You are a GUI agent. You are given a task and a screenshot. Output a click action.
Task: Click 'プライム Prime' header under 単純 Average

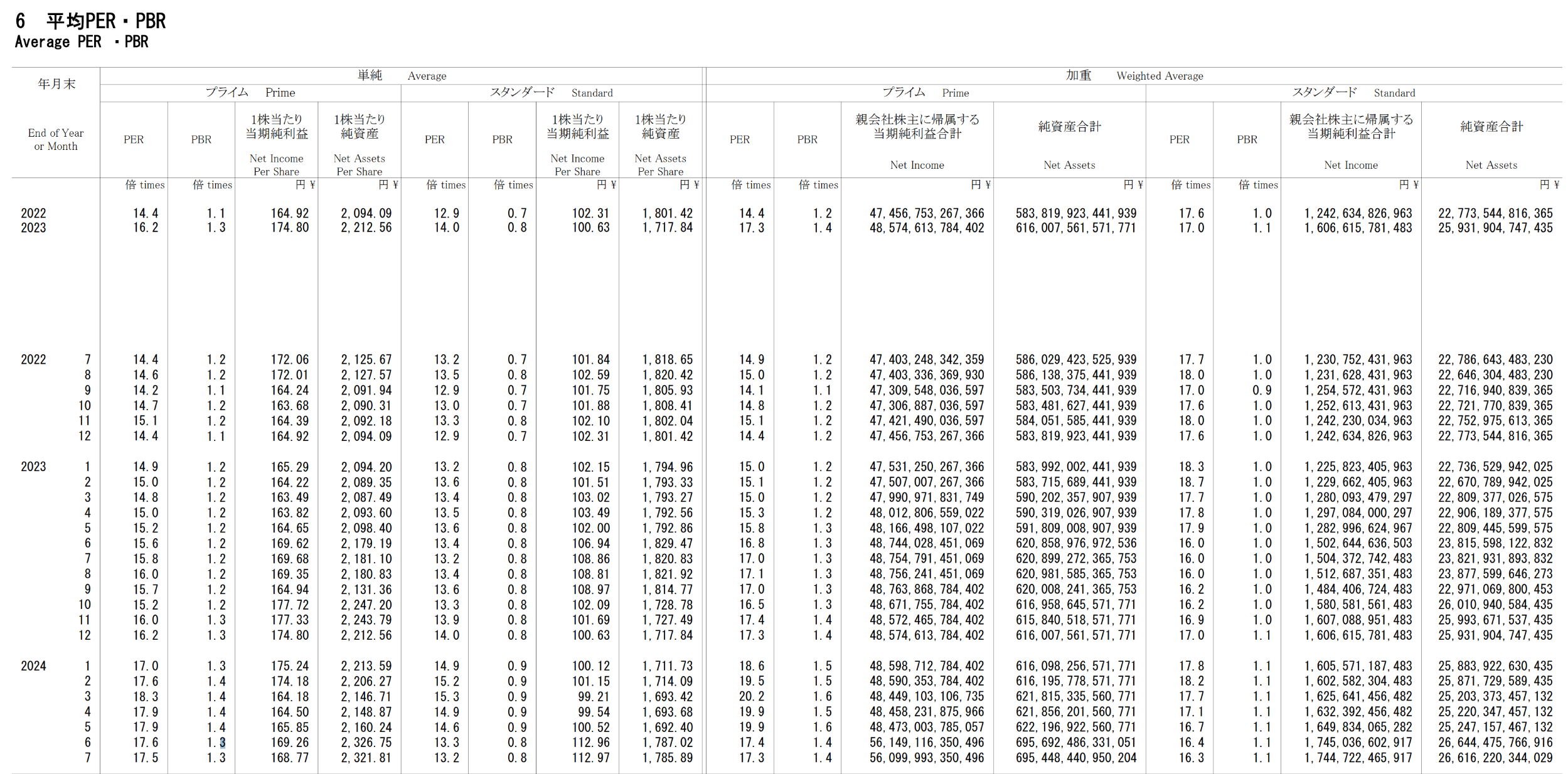pyautogui.click(x=250, y=92)
